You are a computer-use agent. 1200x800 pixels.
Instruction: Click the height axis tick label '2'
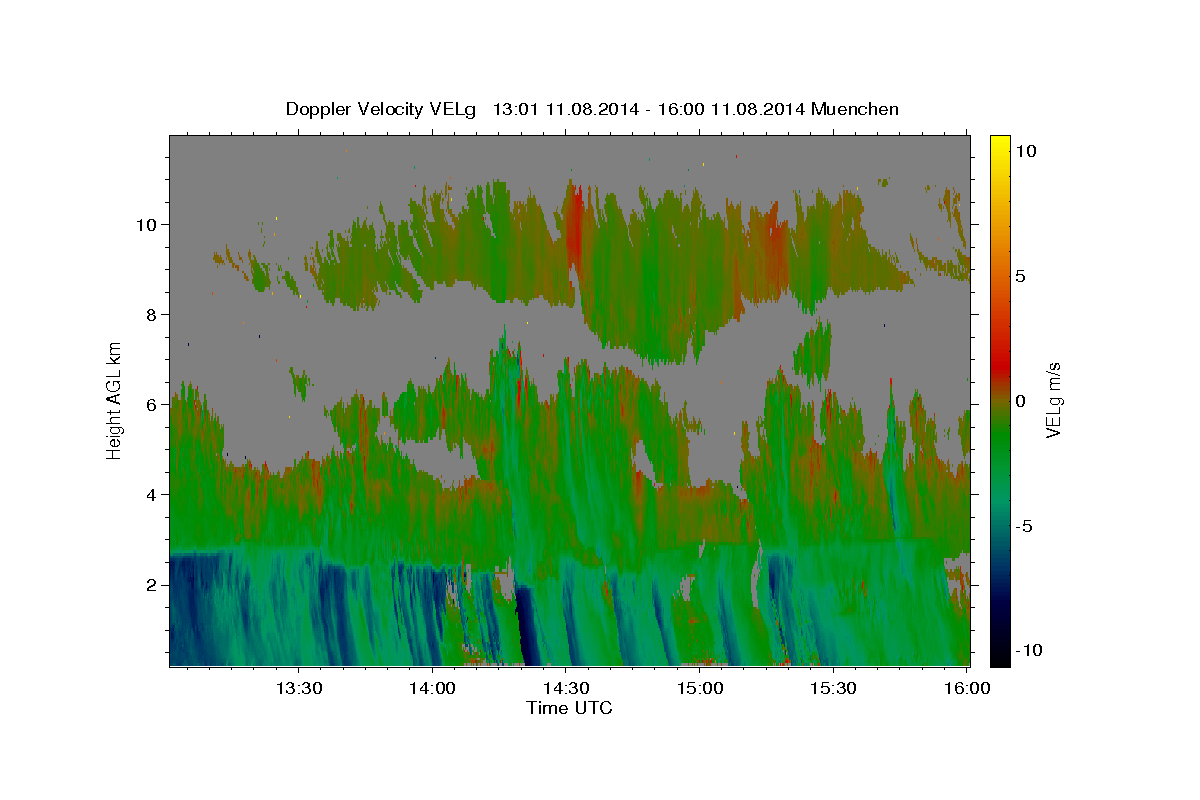click(153, 585)
